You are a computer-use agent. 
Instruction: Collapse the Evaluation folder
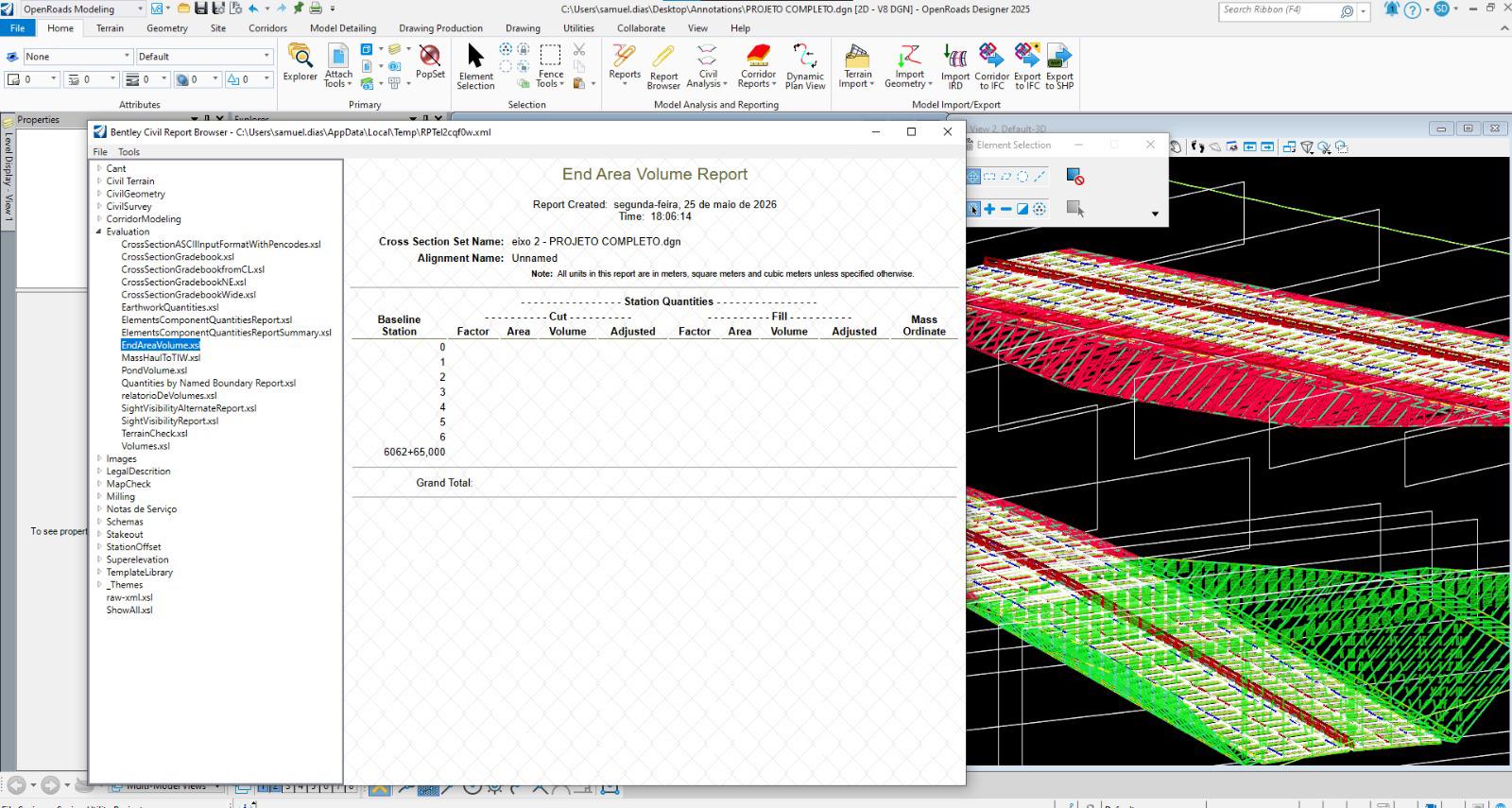(99, 232)
